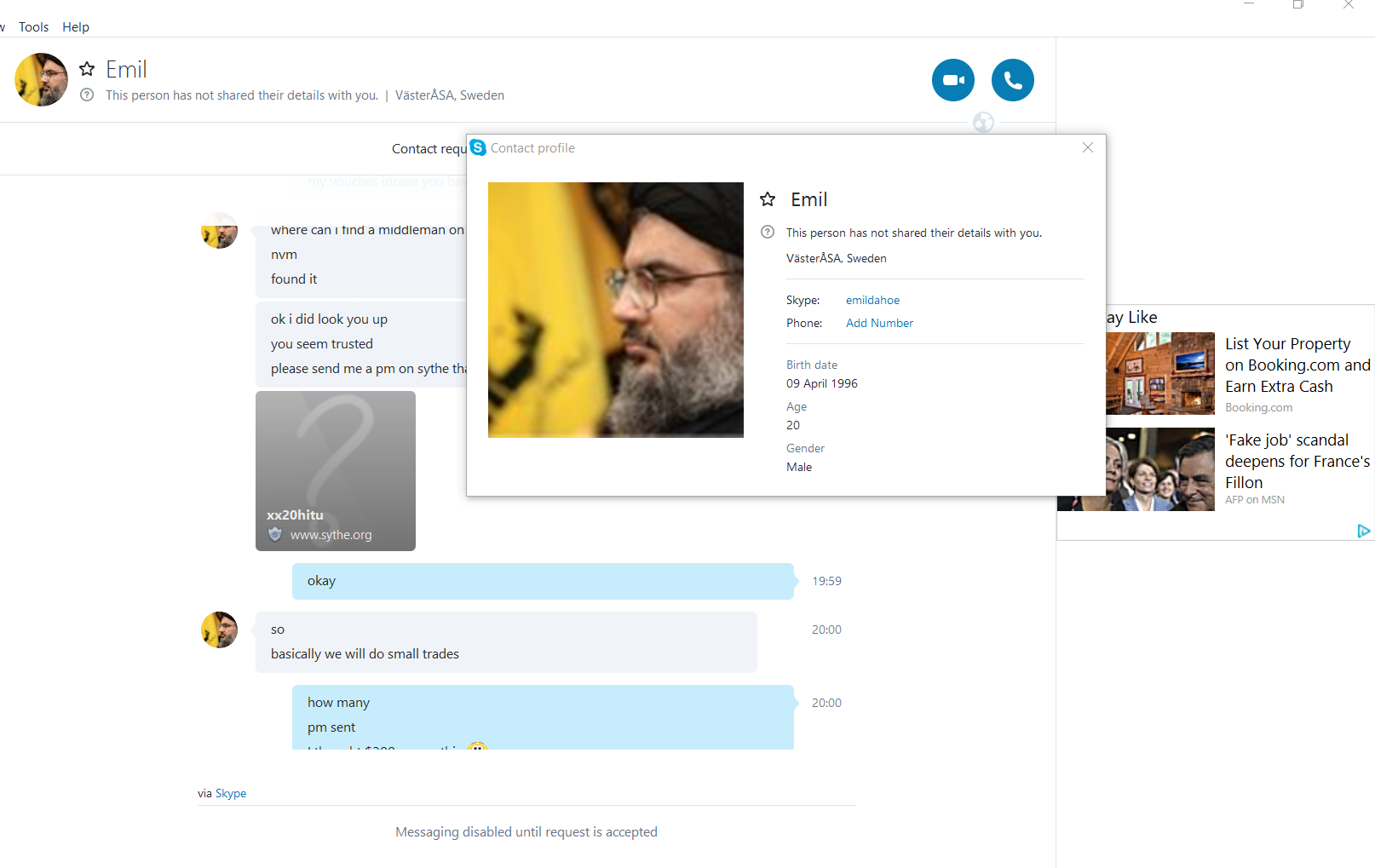
Task: Click the Skype link next to via
Action: coord(231,793)
